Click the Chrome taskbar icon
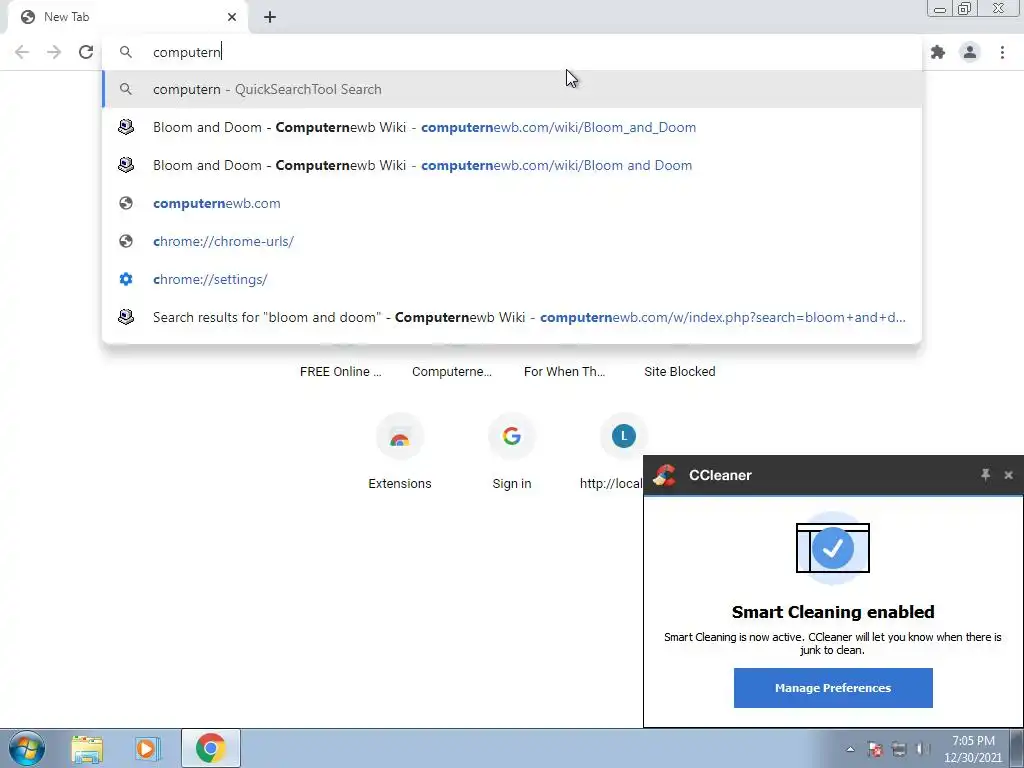1024x768 pixels. point(210,748)
